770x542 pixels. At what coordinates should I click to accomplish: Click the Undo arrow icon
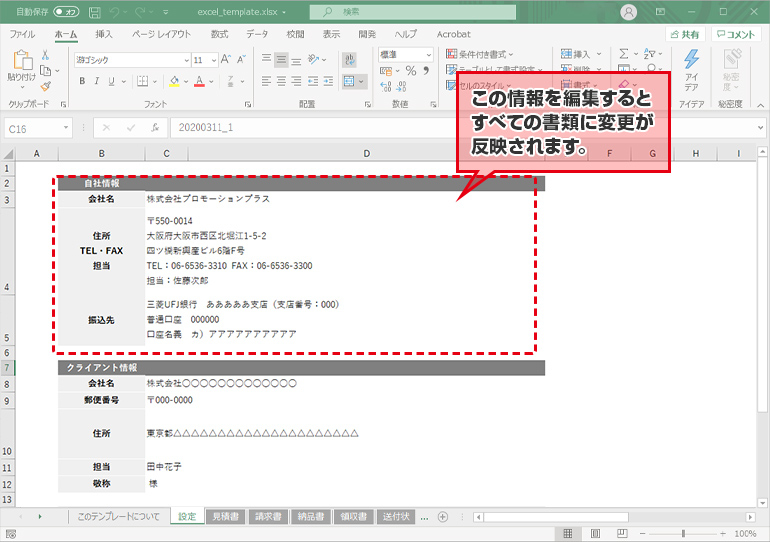(x=114, y=12)
